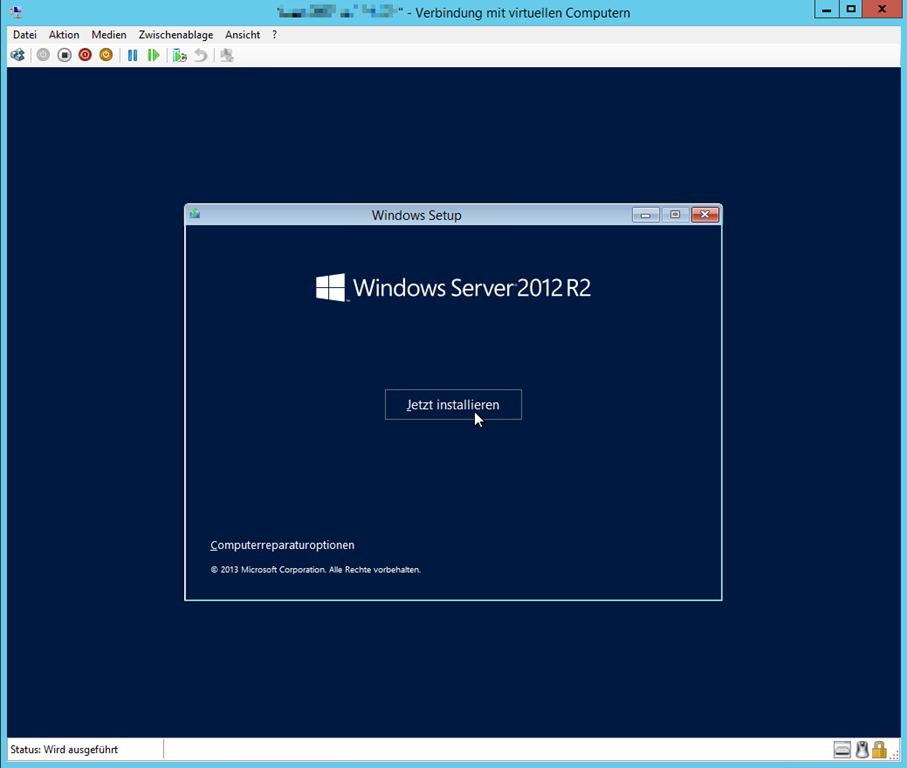Image resolution: width=907 pixels, height=768 pixels.
Task: Create a checkpoint with the snapshot icon
Action: pyautogui.click(x=180, y=55)
